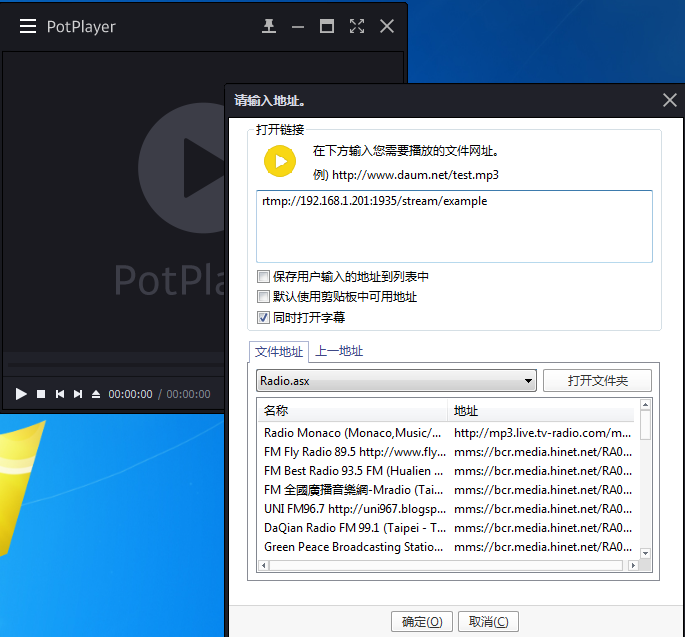Click the 地址 column header
This screenshot has width=685, height=637.
(x=542, y=411)
